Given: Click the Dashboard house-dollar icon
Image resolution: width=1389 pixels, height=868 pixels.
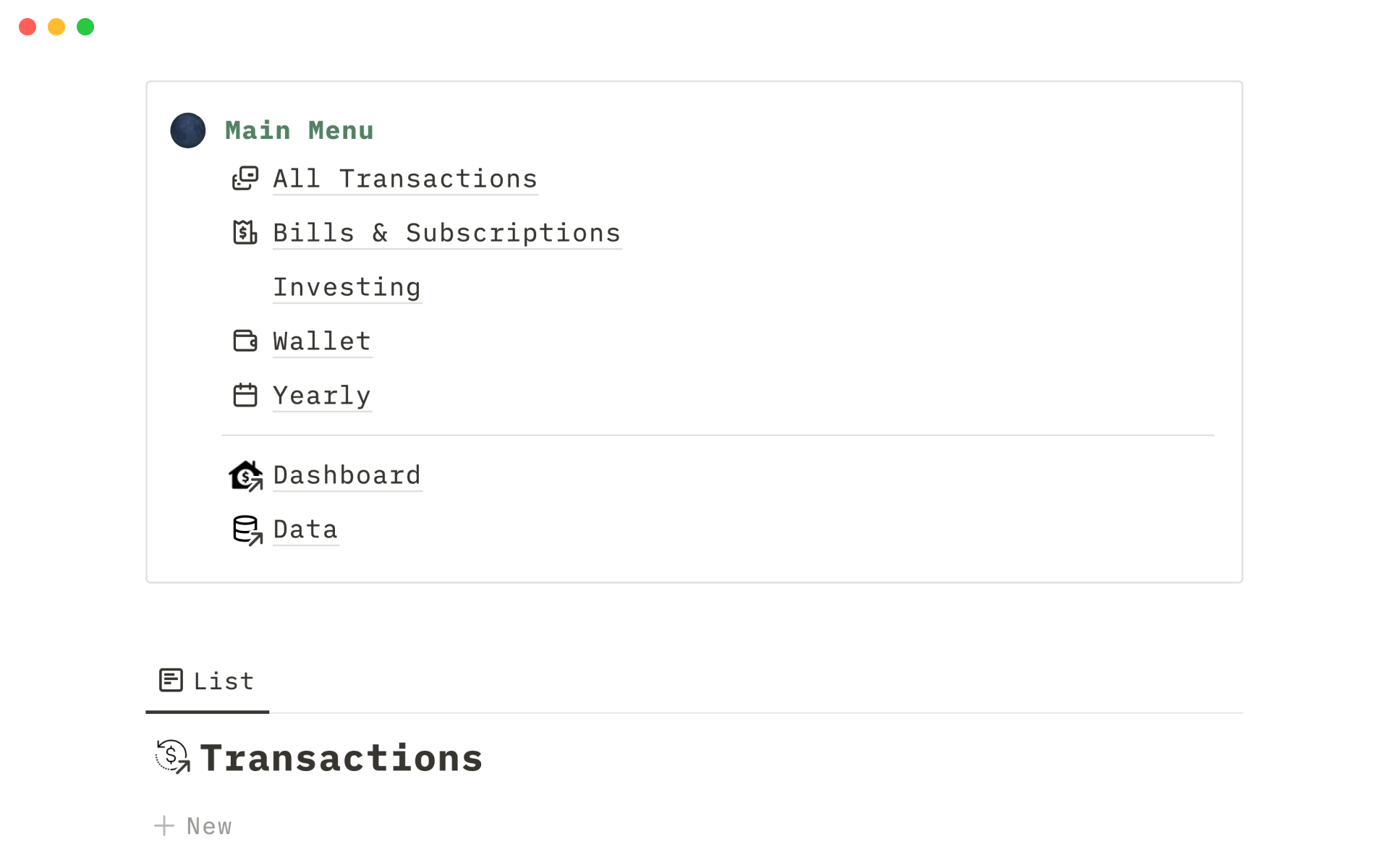Looking at the screenshot, I should (x=246, y=476).
